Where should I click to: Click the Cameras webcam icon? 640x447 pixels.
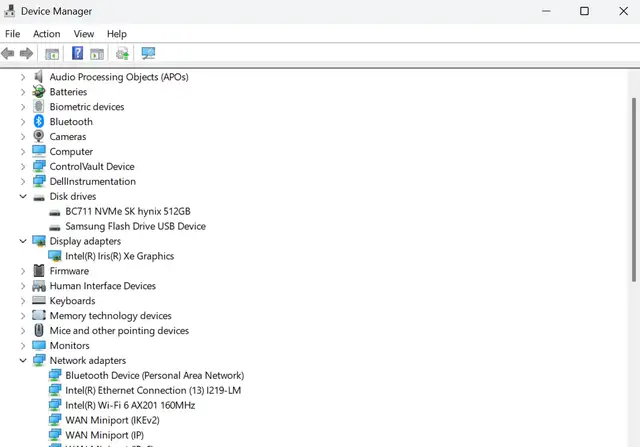39,136
